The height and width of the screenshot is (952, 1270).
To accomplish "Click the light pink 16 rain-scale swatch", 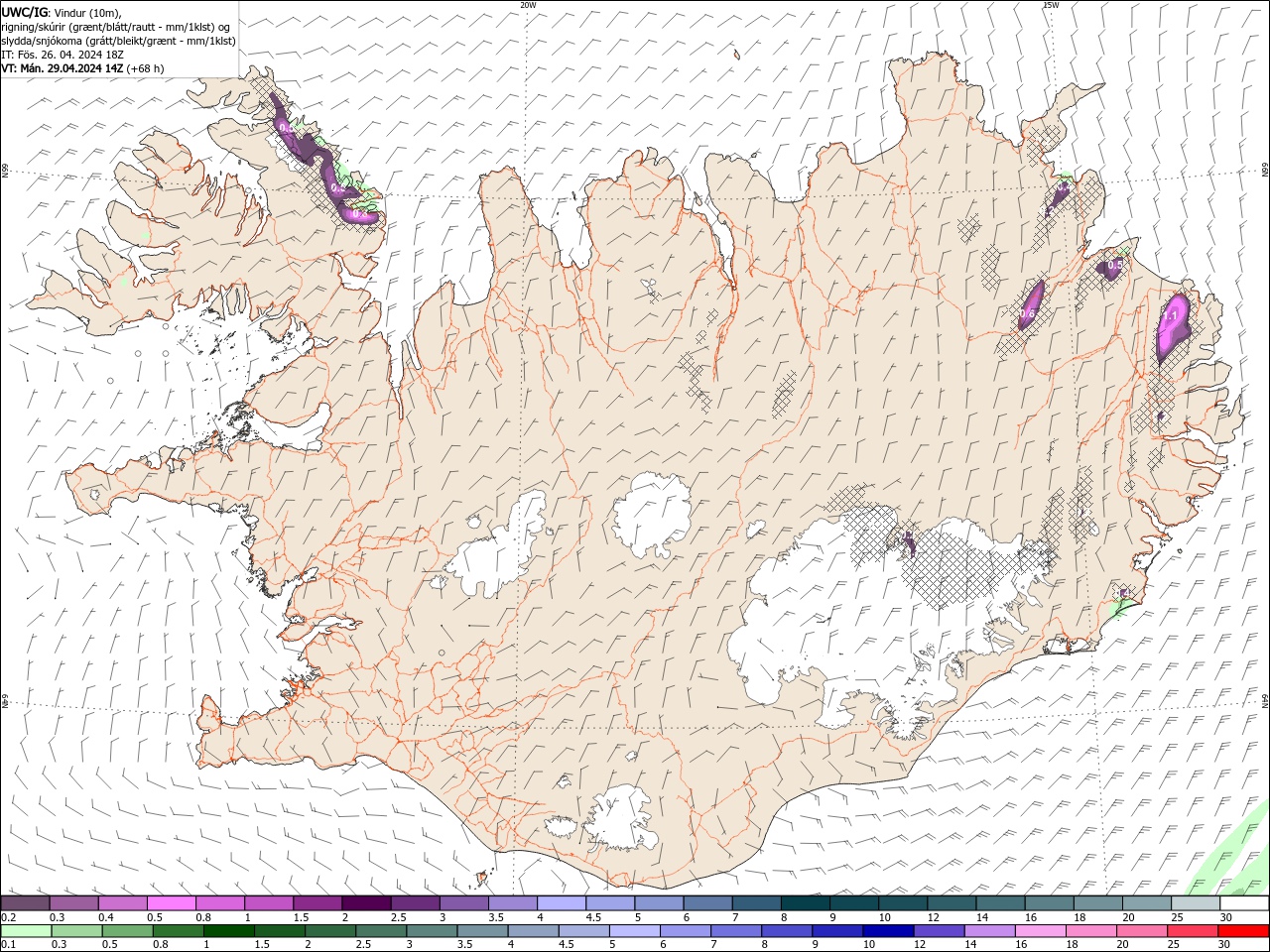I will (1040, 931).
